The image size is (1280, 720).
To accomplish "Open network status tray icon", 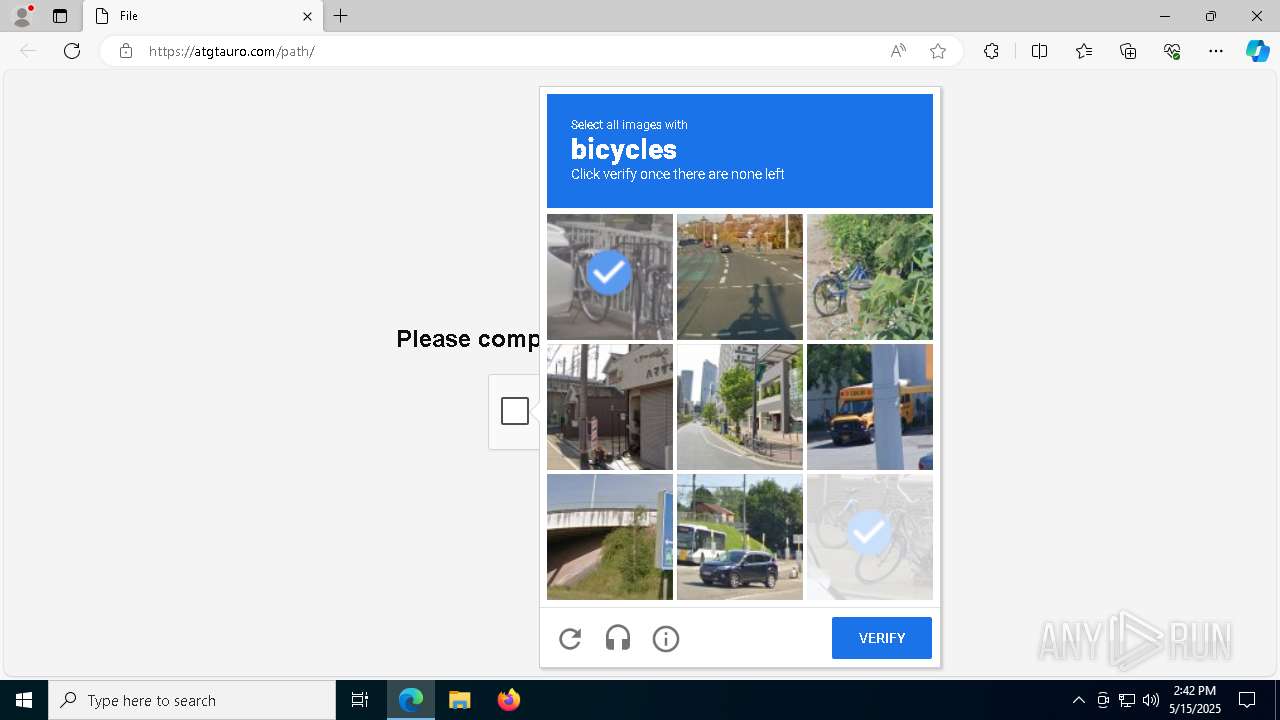I will click(1127, 700).
